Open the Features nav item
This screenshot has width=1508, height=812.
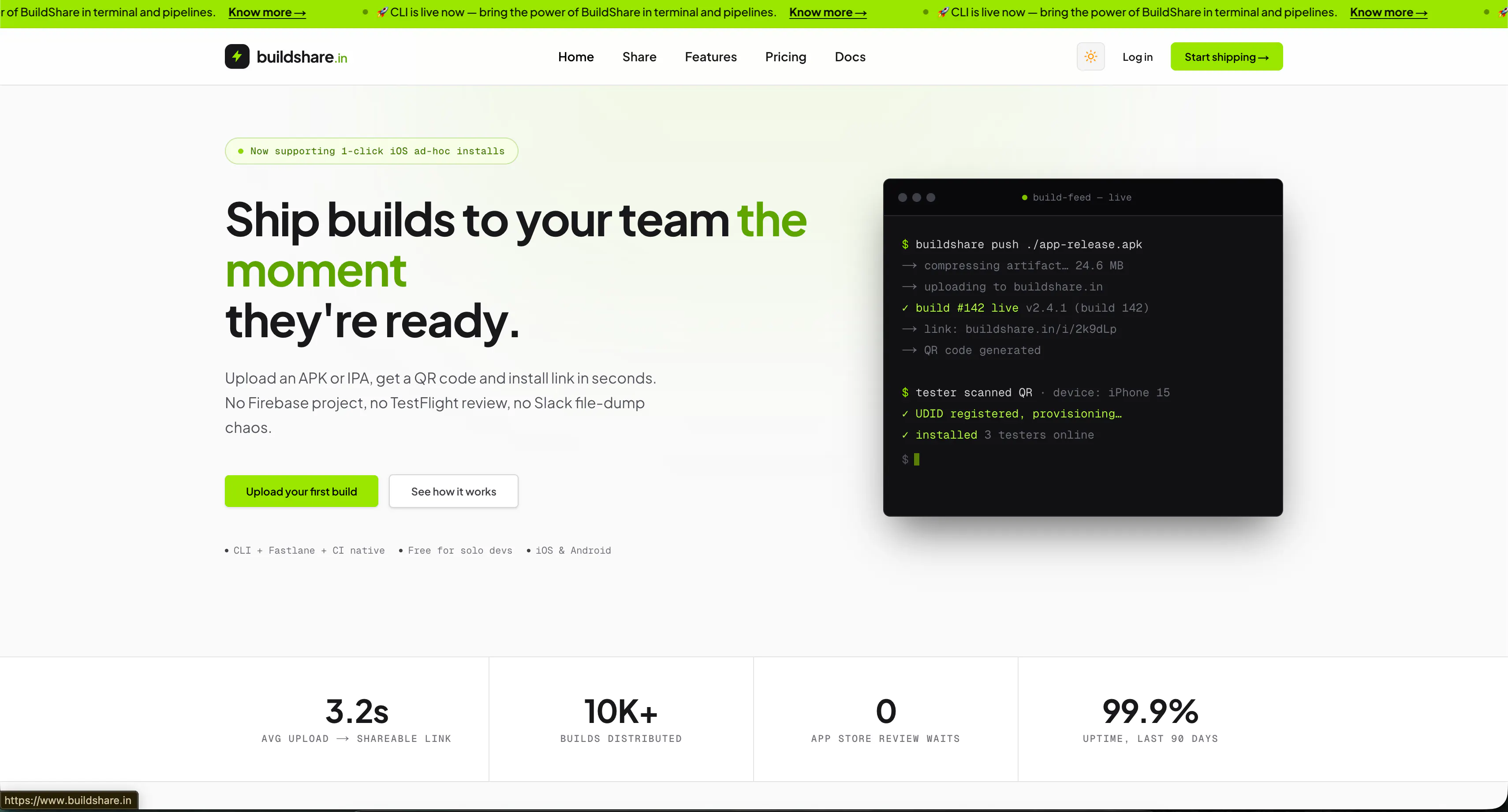[x=711, y=57]
